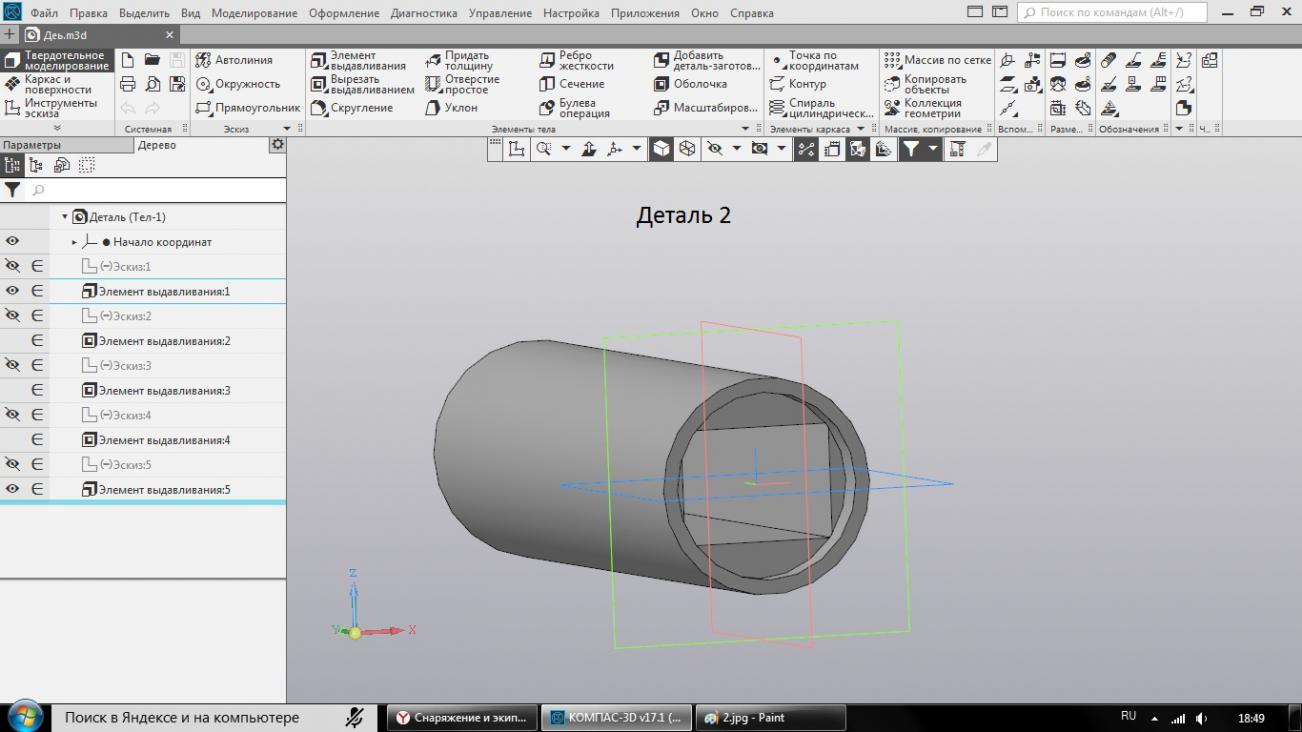Open the Моделирование menu

point(254,13)
